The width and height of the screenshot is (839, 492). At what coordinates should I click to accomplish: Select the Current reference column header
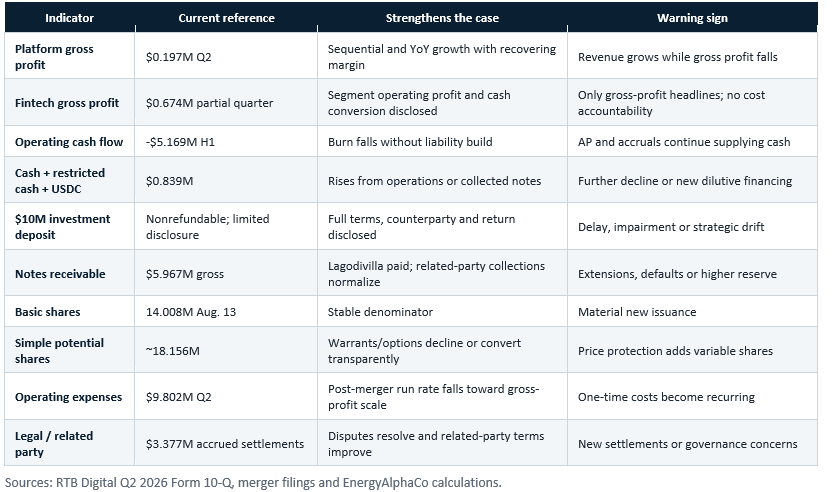coord(226,18)
